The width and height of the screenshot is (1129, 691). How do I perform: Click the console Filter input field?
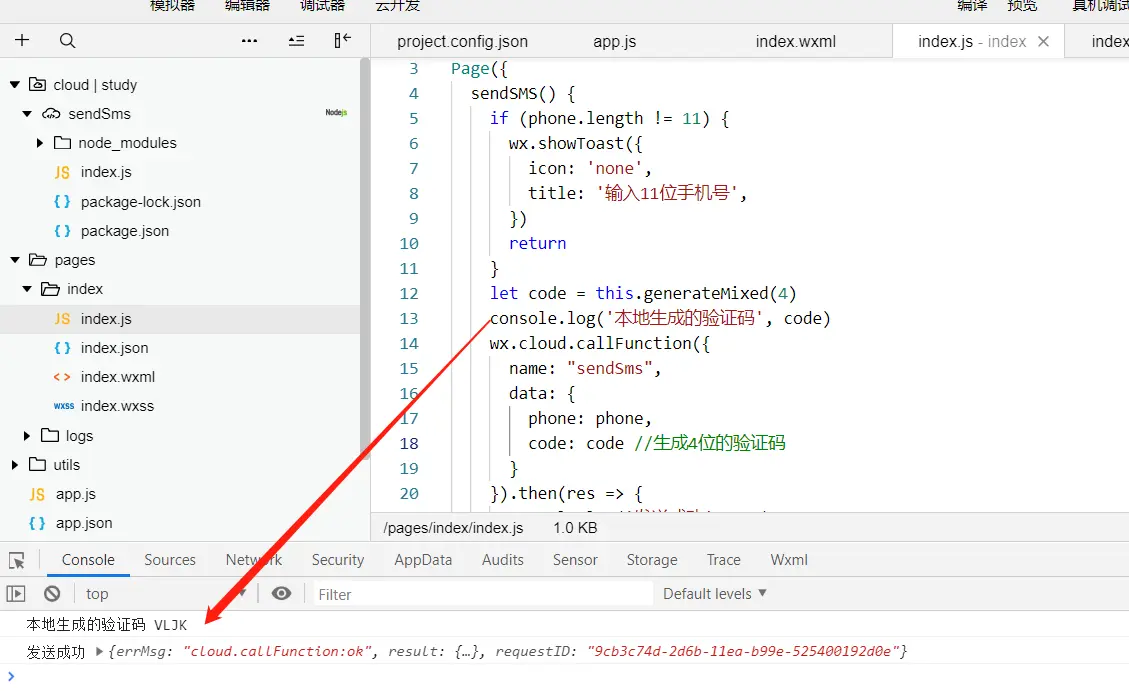pyautogui.click(x=482, y=594)
